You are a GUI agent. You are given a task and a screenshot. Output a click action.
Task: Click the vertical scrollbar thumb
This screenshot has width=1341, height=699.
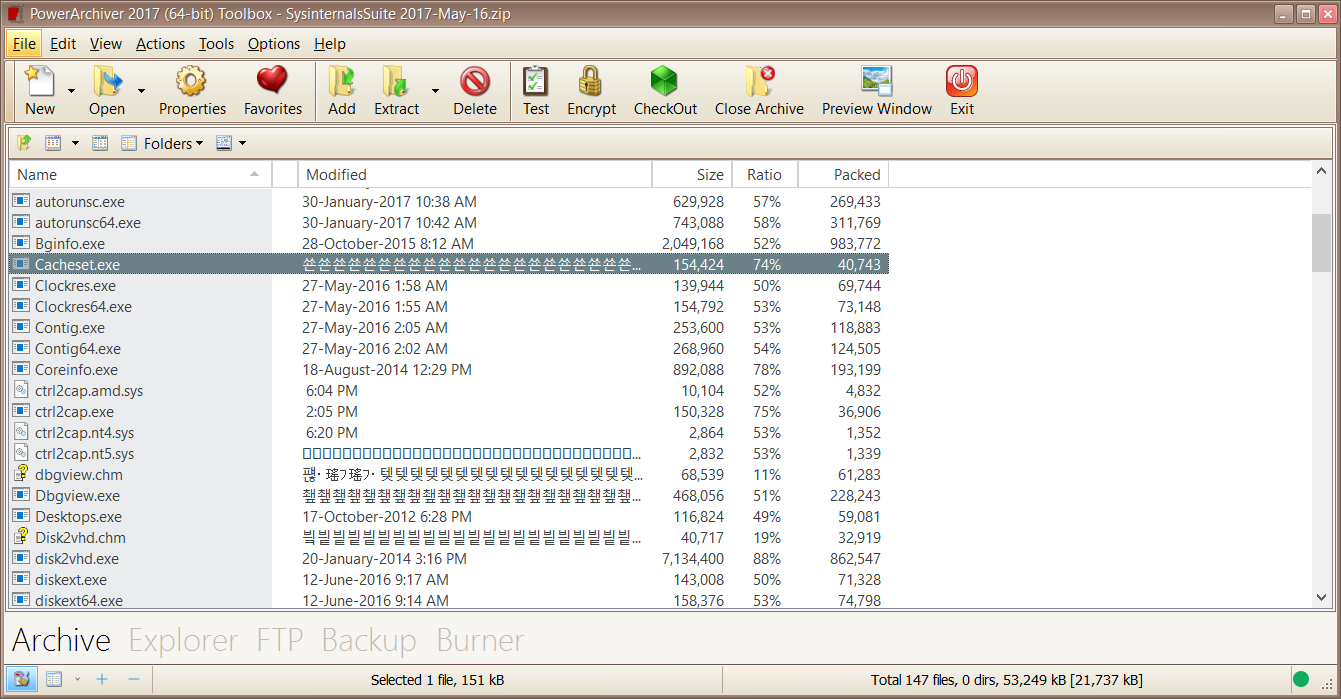[1321, 242]
